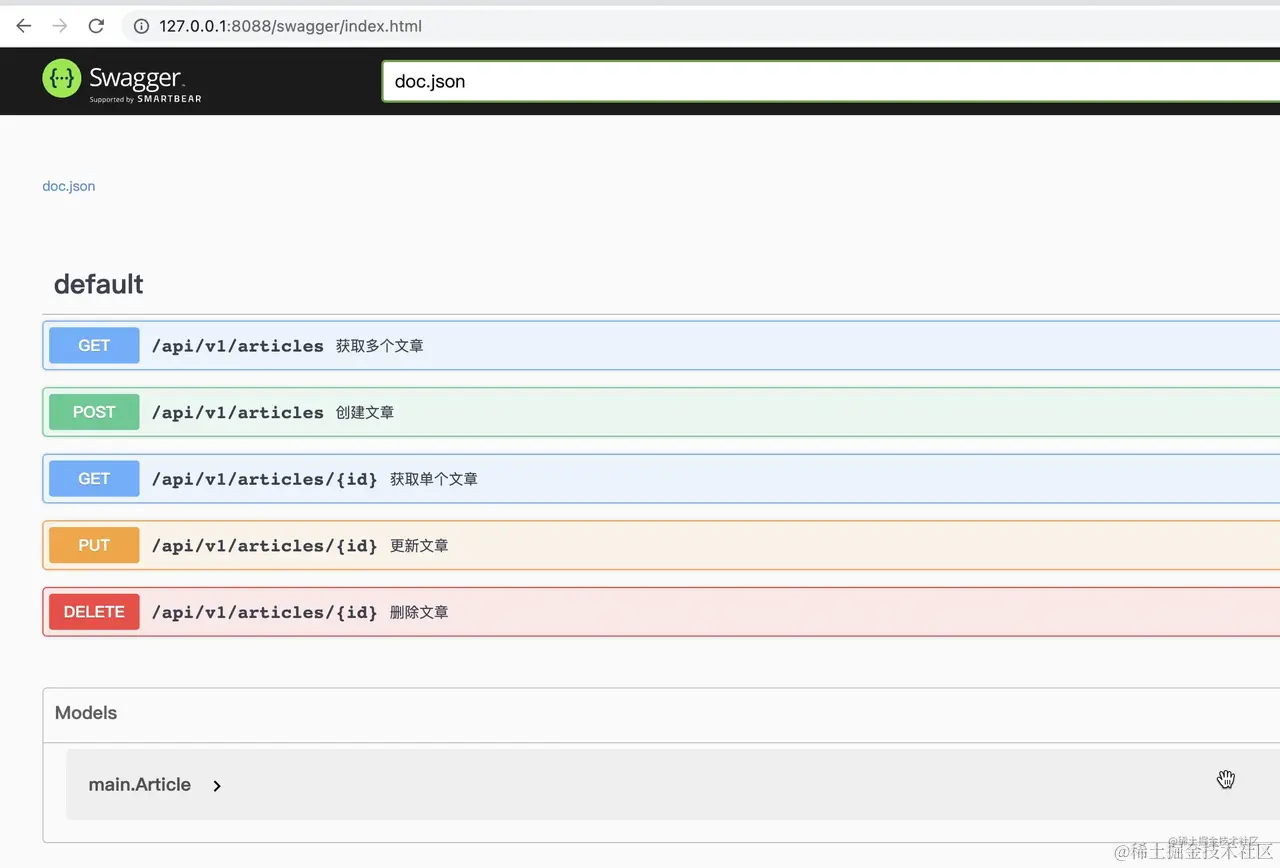Click the browser back navigation arrow
The image size is (1280, 868).
[x=23, y=26]
